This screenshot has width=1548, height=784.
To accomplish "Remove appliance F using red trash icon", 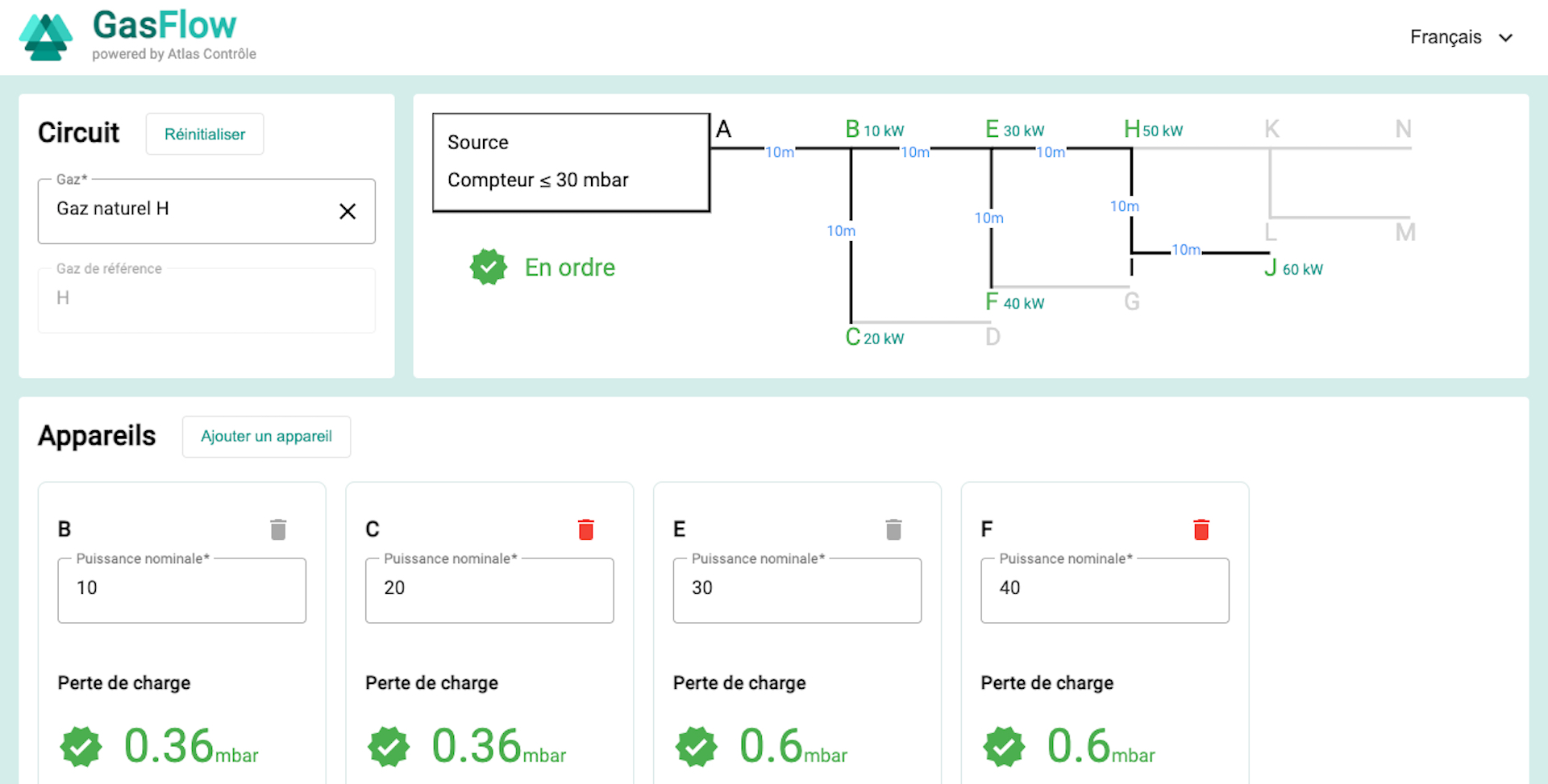I will coord(1201,529).
